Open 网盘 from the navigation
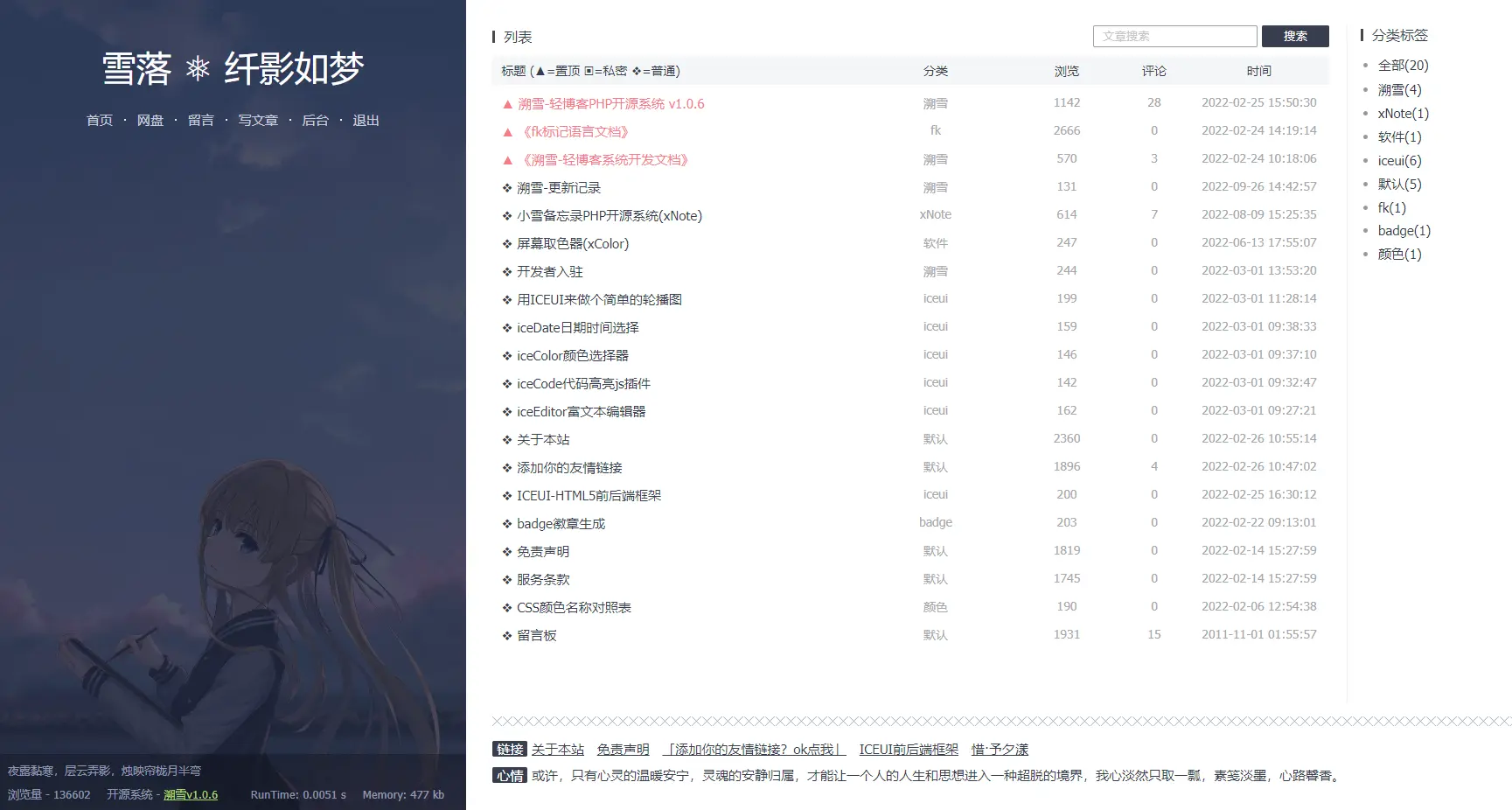The height and width of the screenshot is (810, 1512). [150, 121]
